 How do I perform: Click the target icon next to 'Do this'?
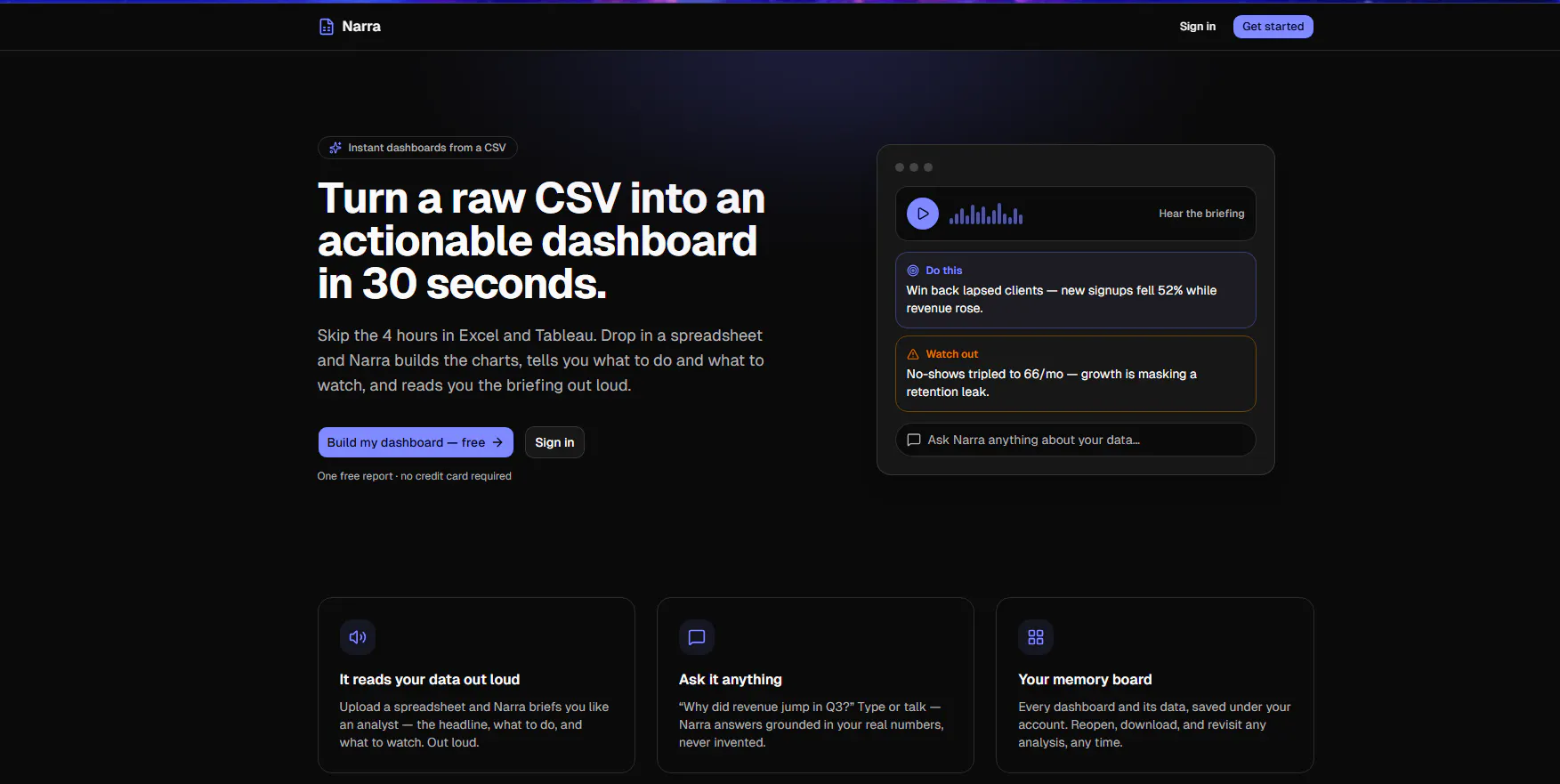pyautogui.click(x=912, y=271)
